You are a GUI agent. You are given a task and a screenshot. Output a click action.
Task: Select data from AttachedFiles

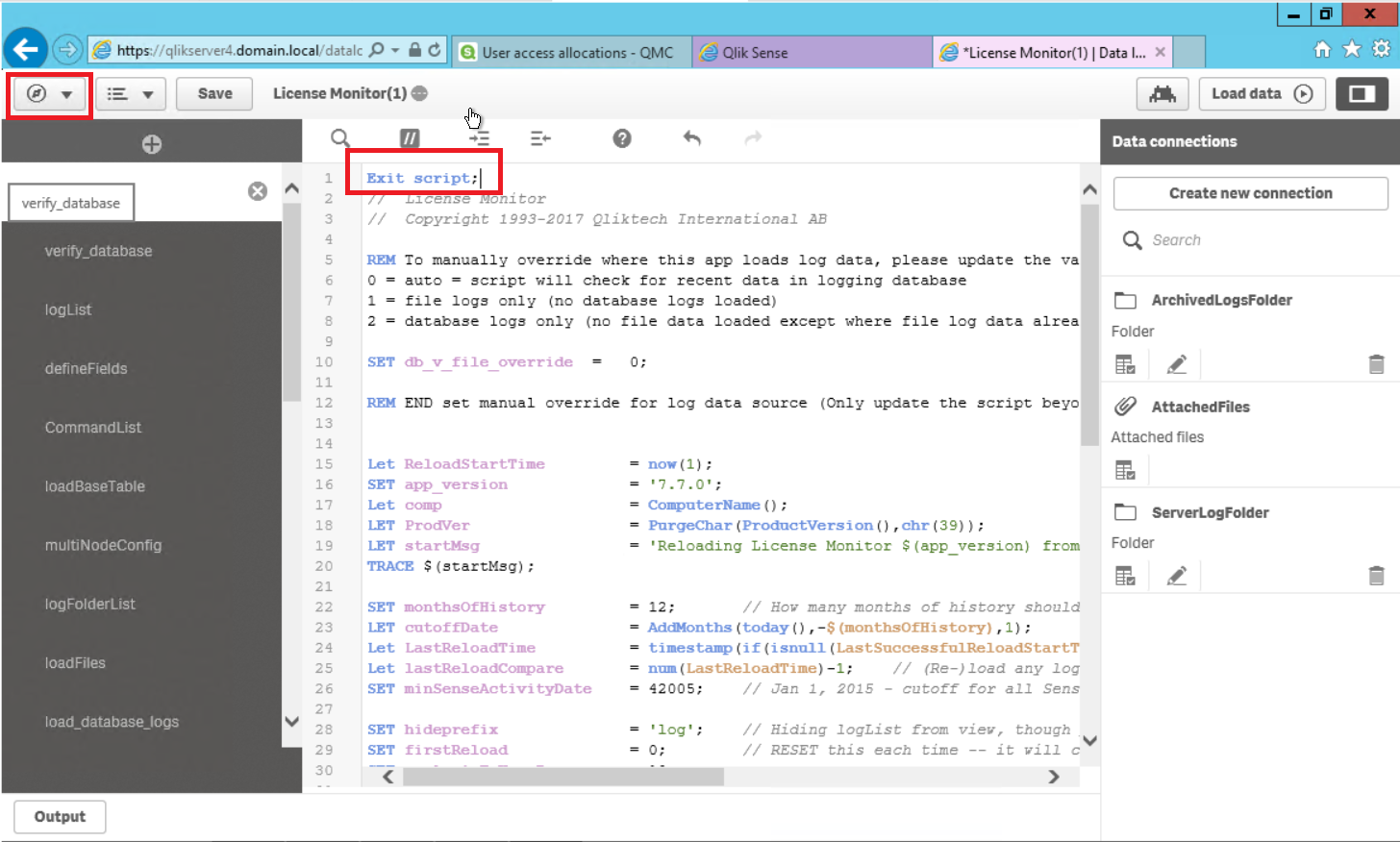(1125, 470)
